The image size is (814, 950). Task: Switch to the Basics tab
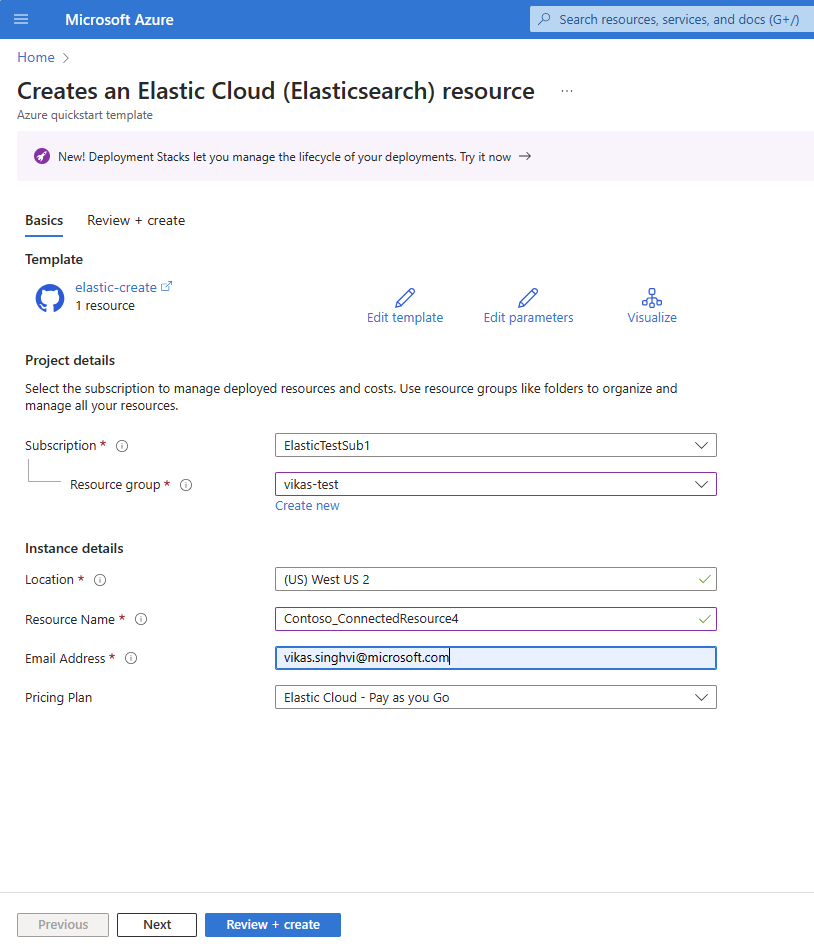coord(44,221)
